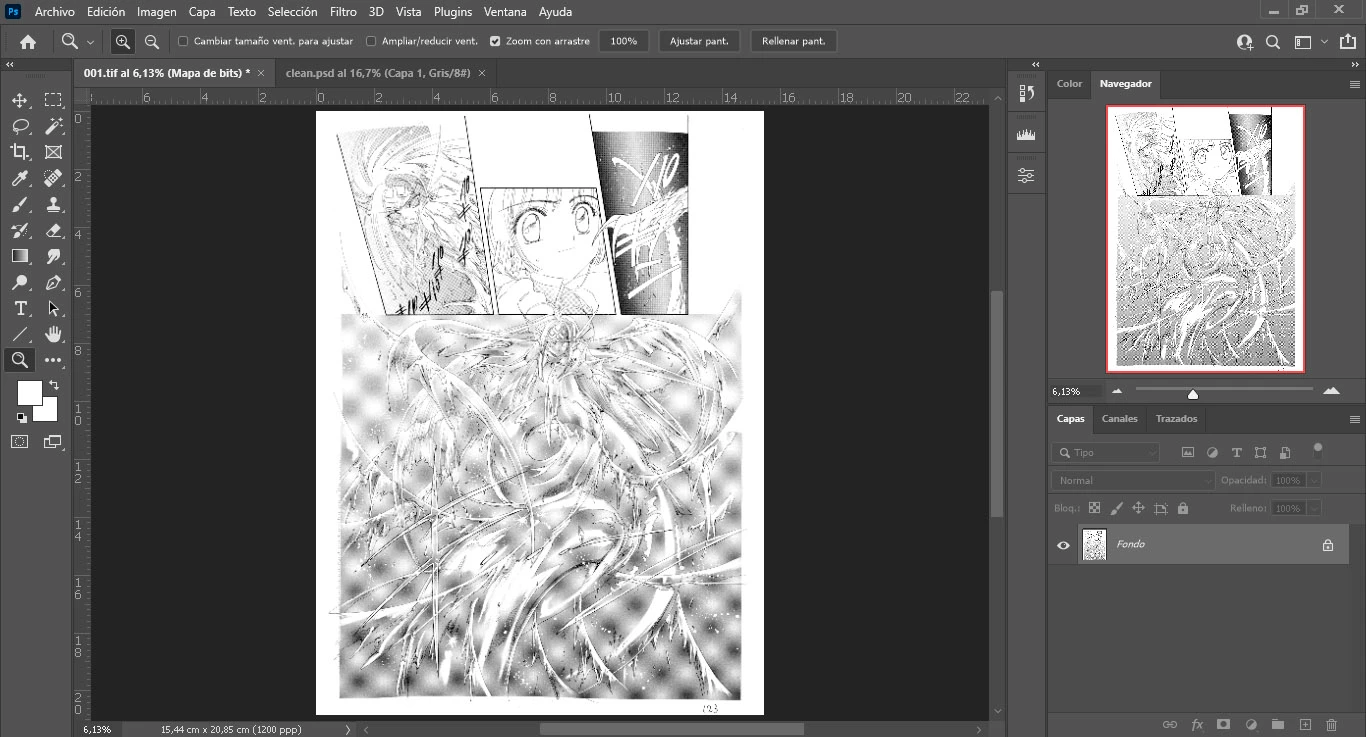
Task: Select the Gradient tool
Action: 20,256
